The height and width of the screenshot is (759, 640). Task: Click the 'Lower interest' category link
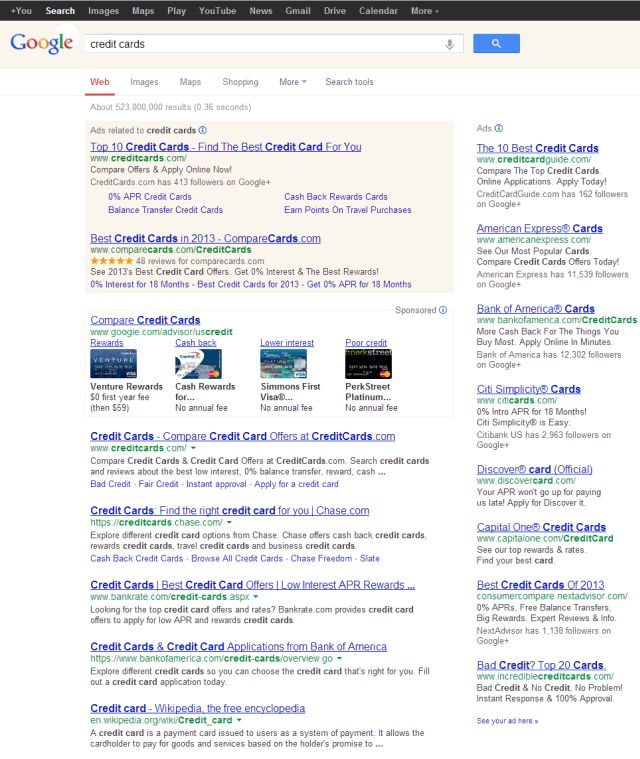(287, 343)
